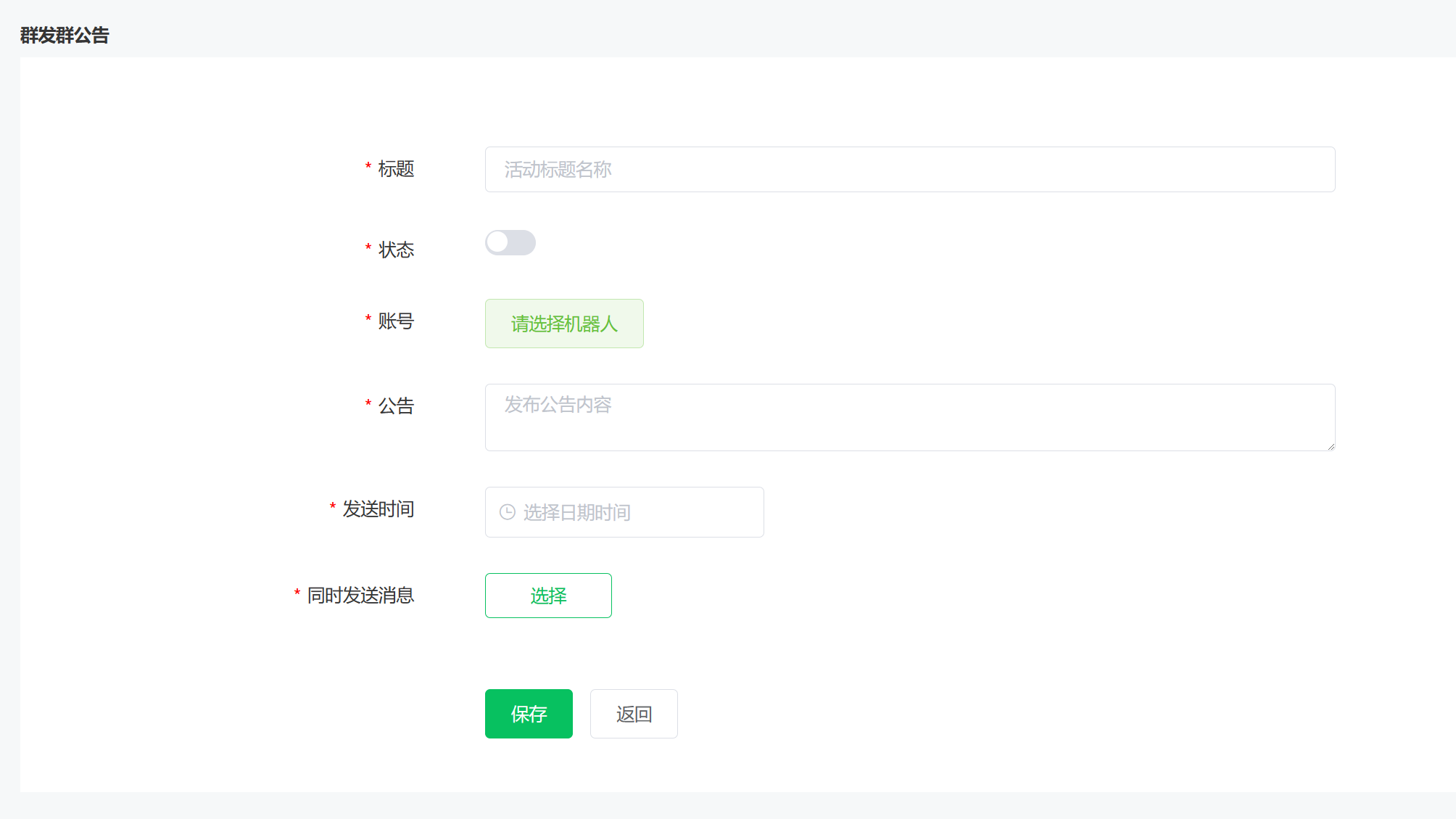This screenshot has height=819, width=1456.
Task: Click the 公告 field label
Action: point(396,407)
